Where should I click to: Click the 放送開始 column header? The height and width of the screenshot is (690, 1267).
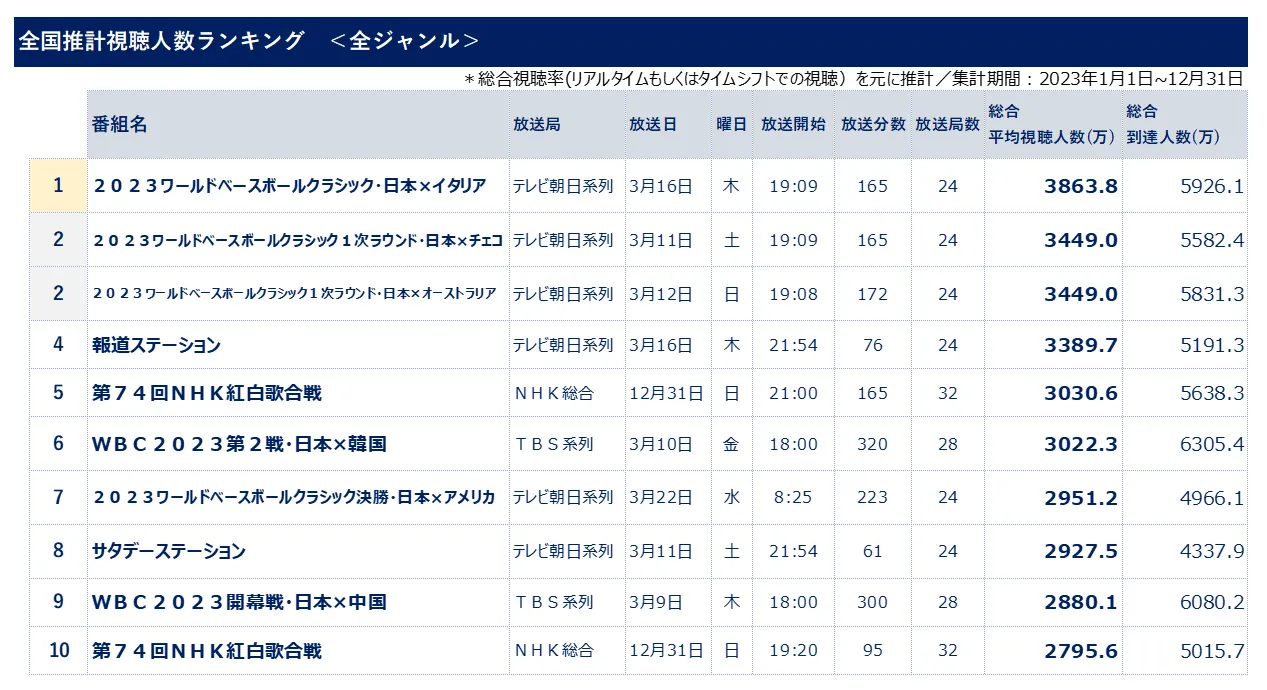coord(793,125)
